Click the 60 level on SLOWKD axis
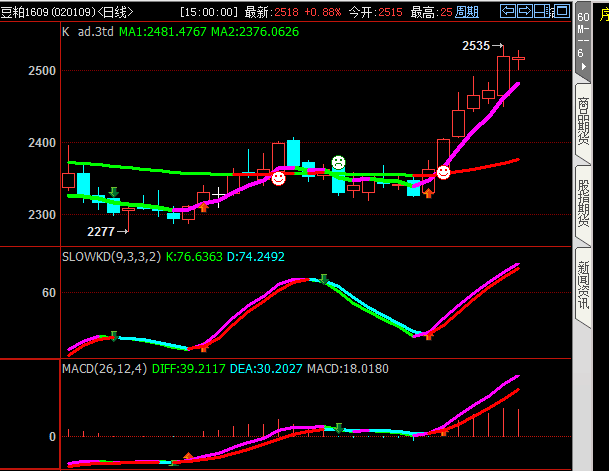Screen dimensions: 609x471 [x=49, y=292]
